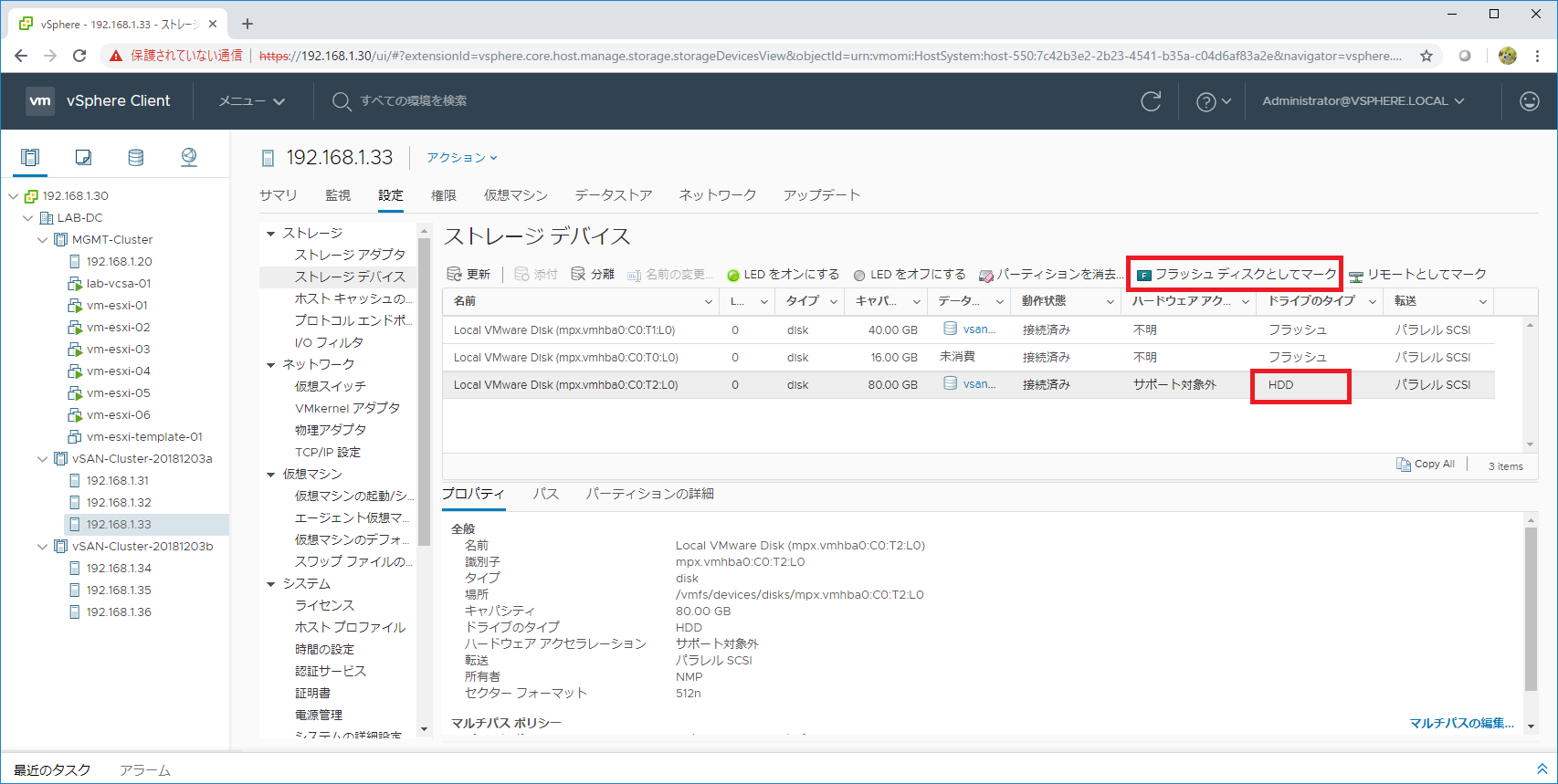Viewport: 1558px width, 784px height.
Task: Select vm-esxi-03 in inventory tree
Action: coord(118,350)
